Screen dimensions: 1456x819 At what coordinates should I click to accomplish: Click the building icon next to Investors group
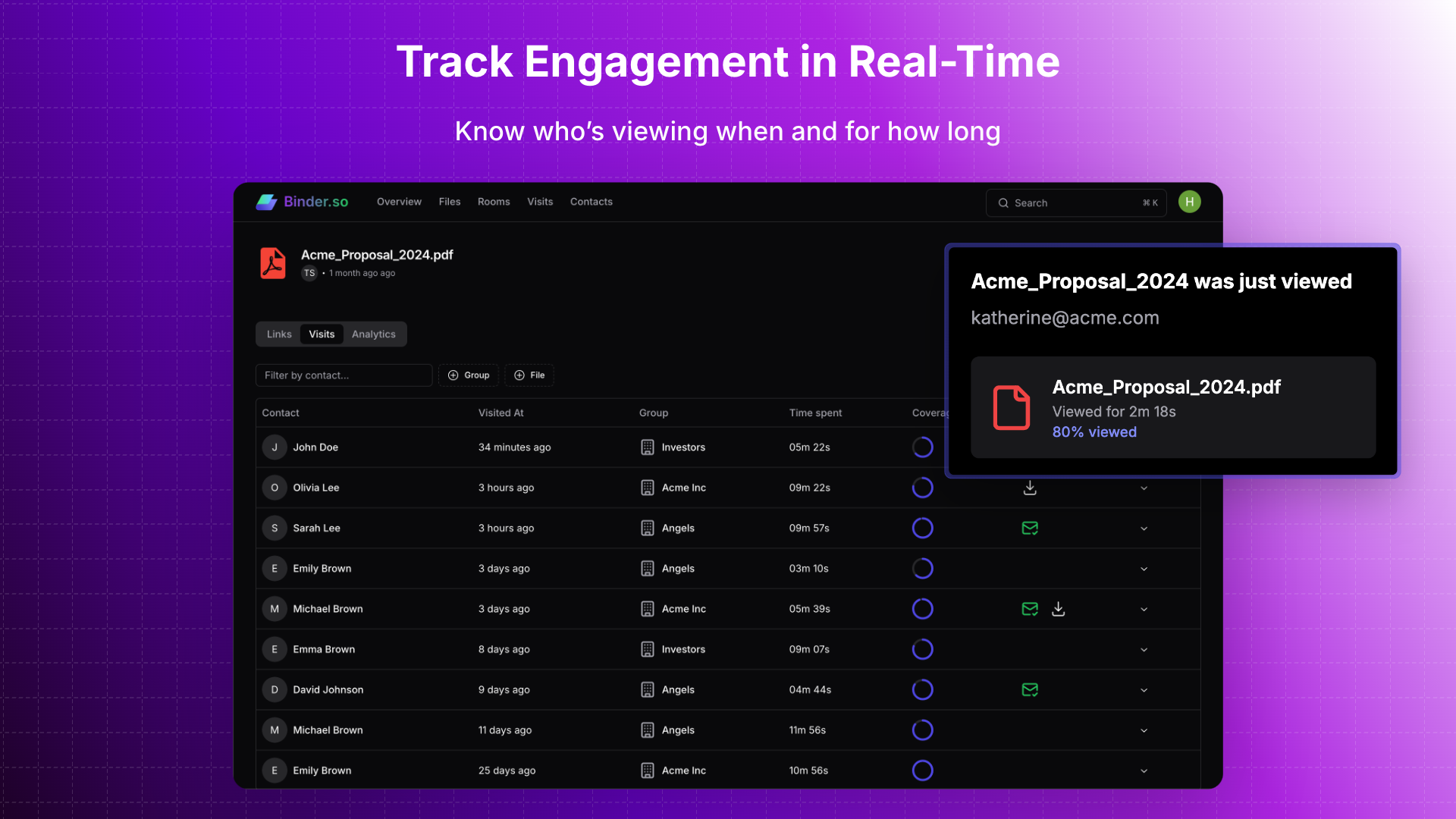[648, 447]
